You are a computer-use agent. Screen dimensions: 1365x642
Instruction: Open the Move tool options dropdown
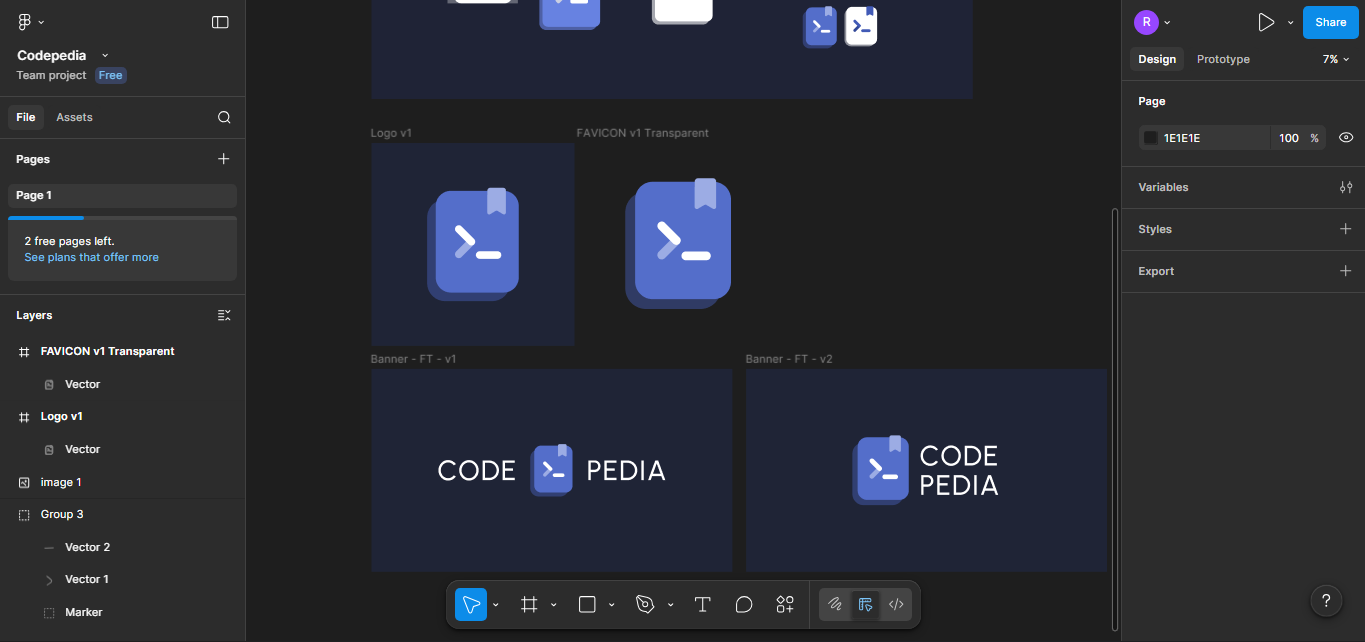click(x=496, y=605)
